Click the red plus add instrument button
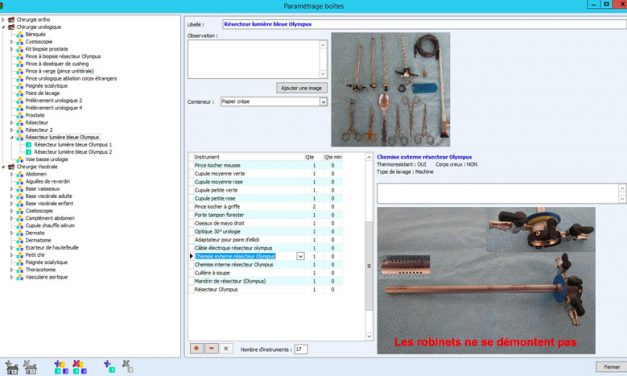This screenshot has height=376, width=627. [196, 348]
